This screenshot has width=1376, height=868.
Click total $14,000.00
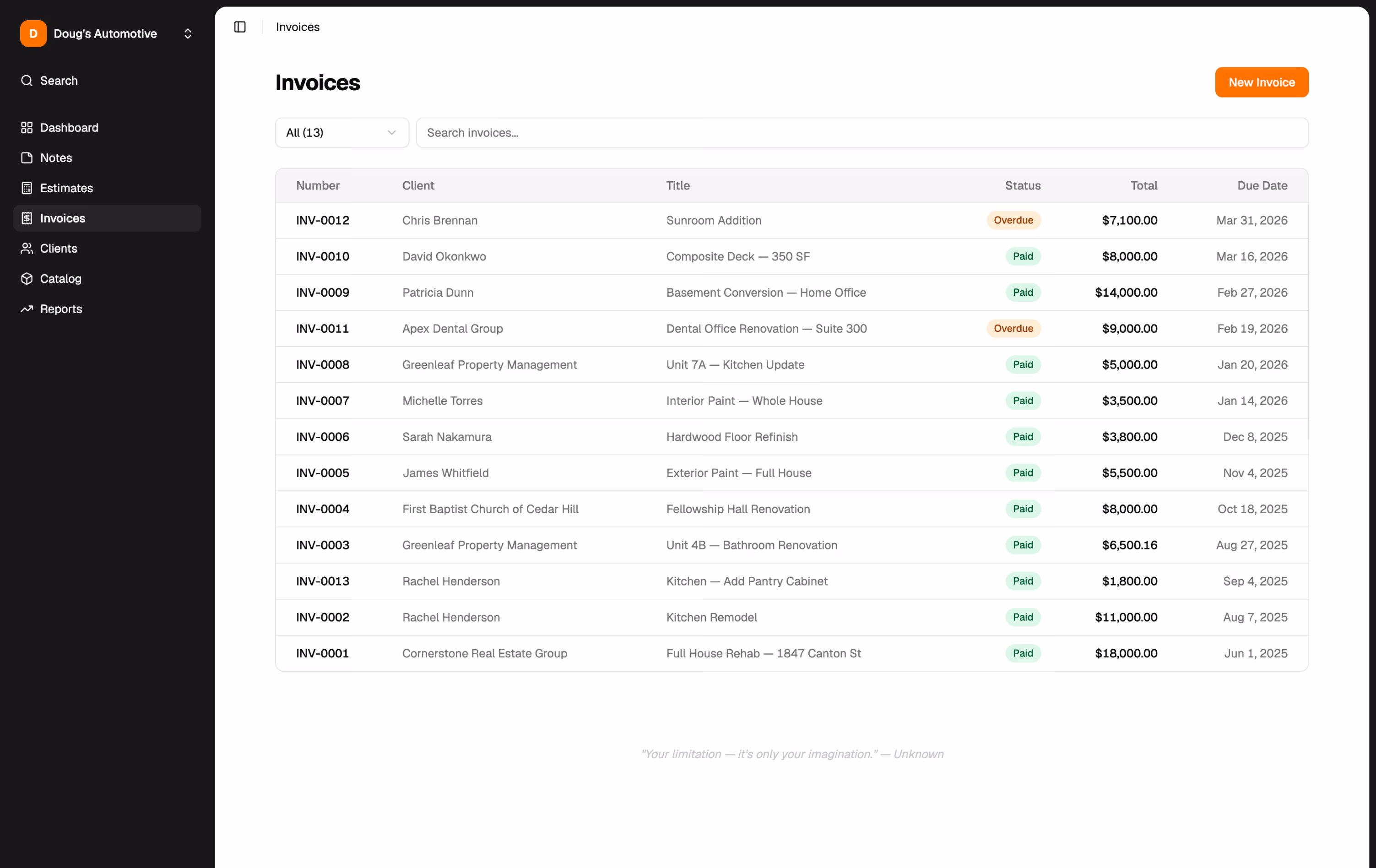pos(1126,293)
